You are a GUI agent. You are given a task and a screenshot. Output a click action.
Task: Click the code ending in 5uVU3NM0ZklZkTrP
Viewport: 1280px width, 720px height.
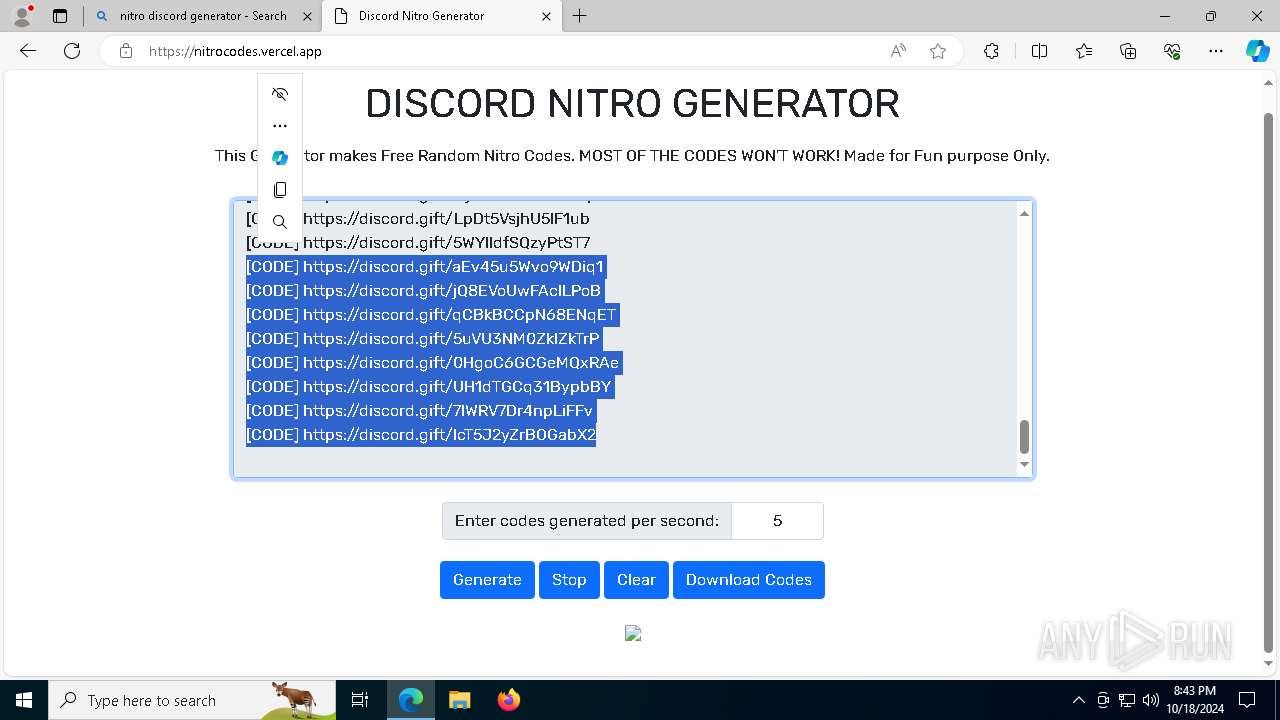tap(423, 339)
